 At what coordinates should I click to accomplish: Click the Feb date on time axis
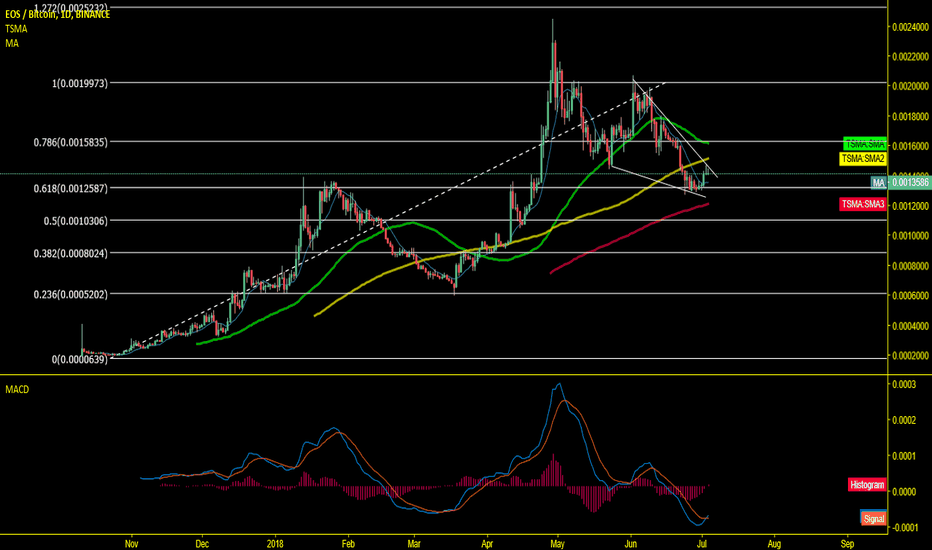pos(348,543)
